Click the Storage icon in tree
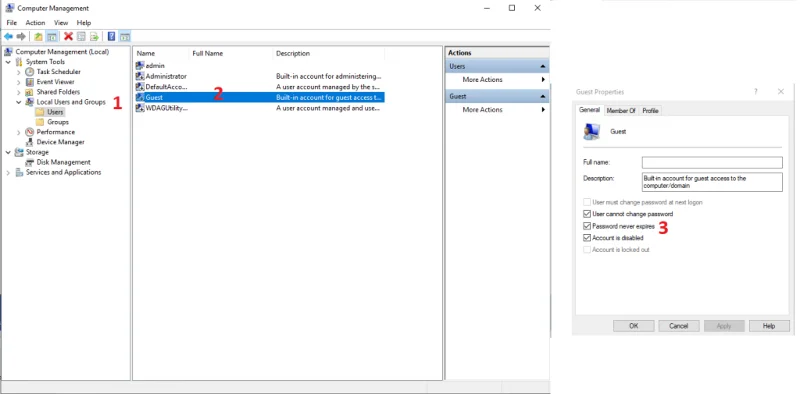800x394 pixels. [x=19, y=152]
